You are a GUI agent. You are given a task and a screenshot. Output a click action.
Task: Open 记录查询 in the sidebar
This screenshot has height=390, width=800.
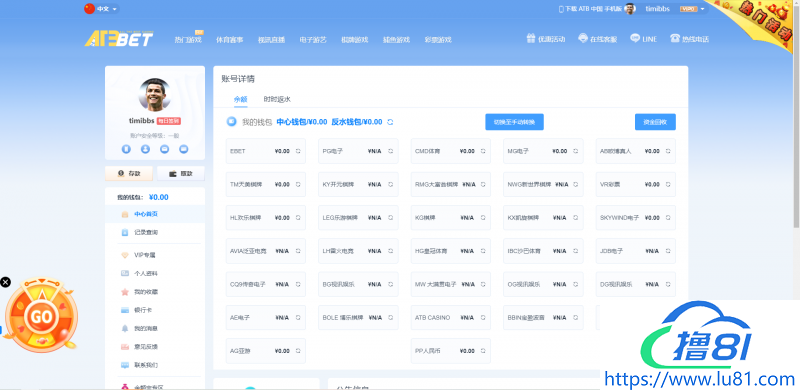point(155,232)
